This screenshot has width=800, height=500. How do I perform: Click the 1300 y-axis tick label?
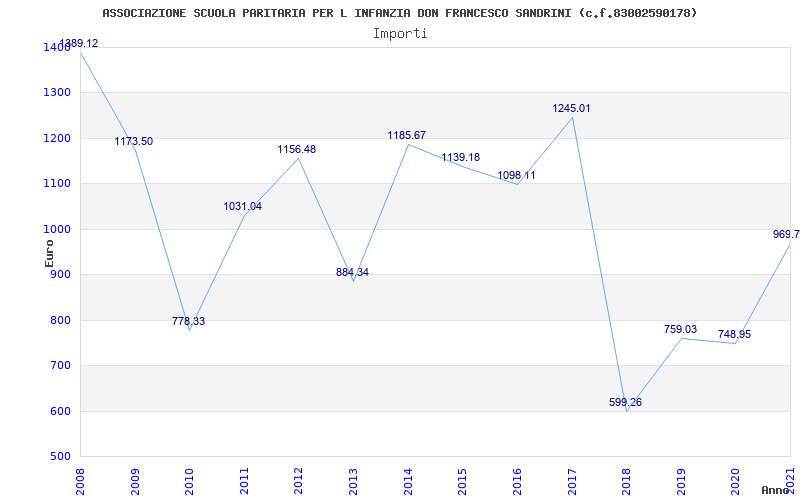click(58, 93)
